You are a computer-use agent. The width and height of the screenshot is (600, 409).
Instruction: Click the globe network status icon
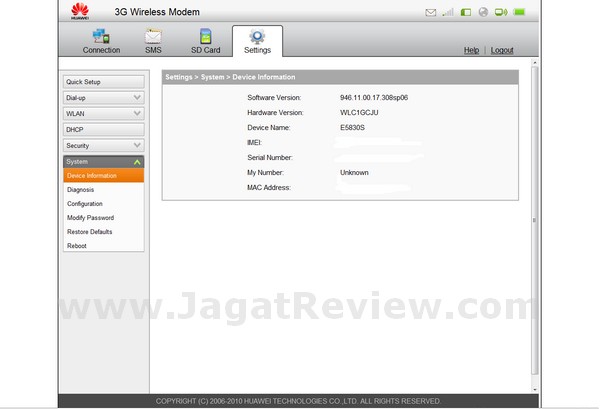483,13
